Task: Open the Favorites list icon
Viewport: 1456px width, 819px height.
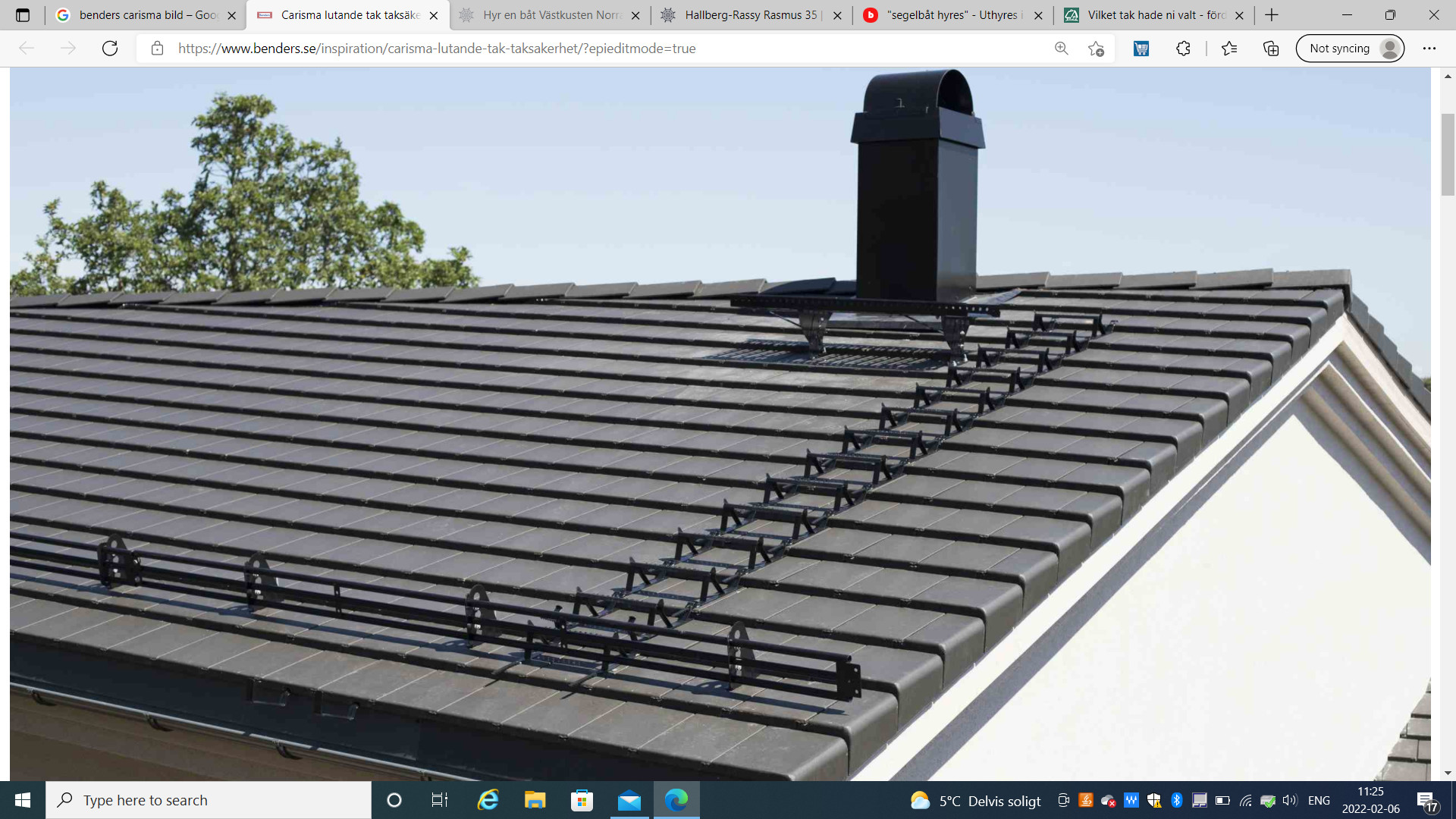Action: (1229, 49)
